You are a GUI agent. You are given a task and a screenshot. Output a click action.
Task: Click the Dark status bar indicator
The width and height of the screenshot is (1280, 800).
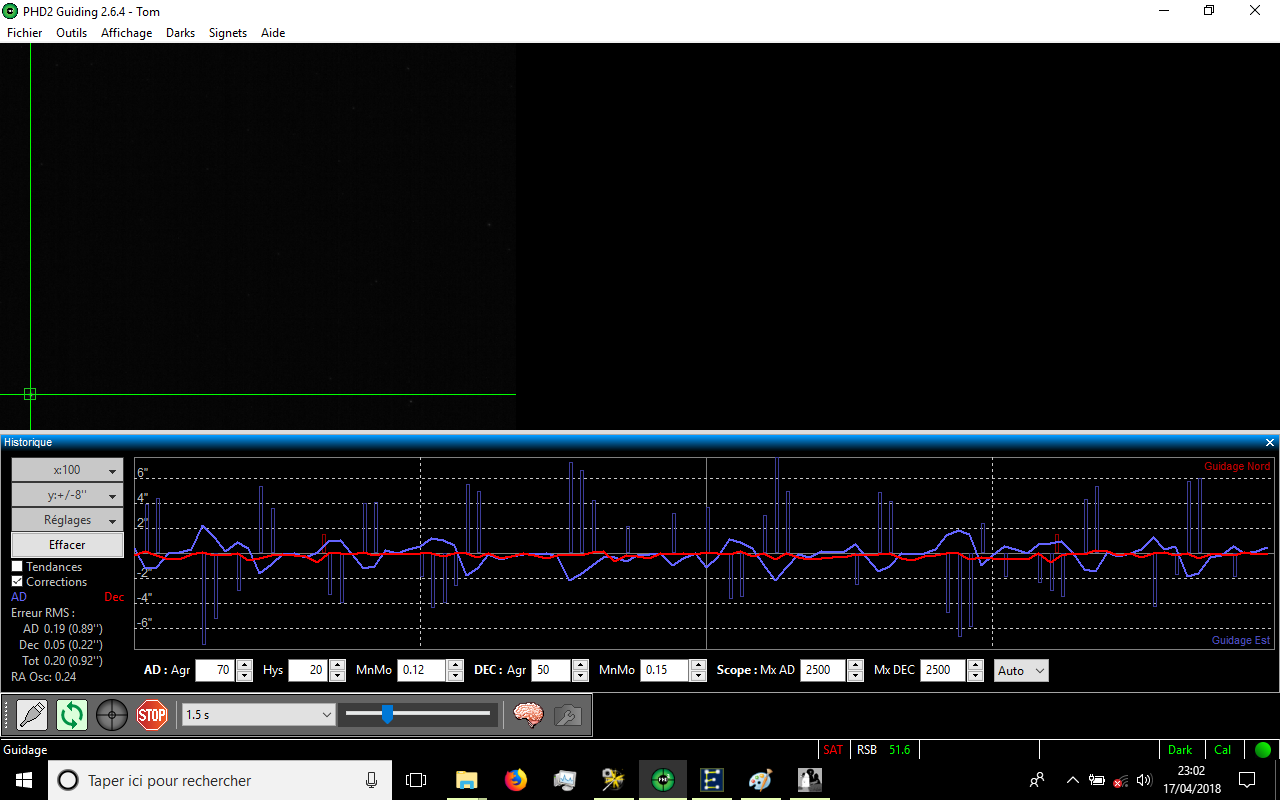click(x=1180, y=749)
